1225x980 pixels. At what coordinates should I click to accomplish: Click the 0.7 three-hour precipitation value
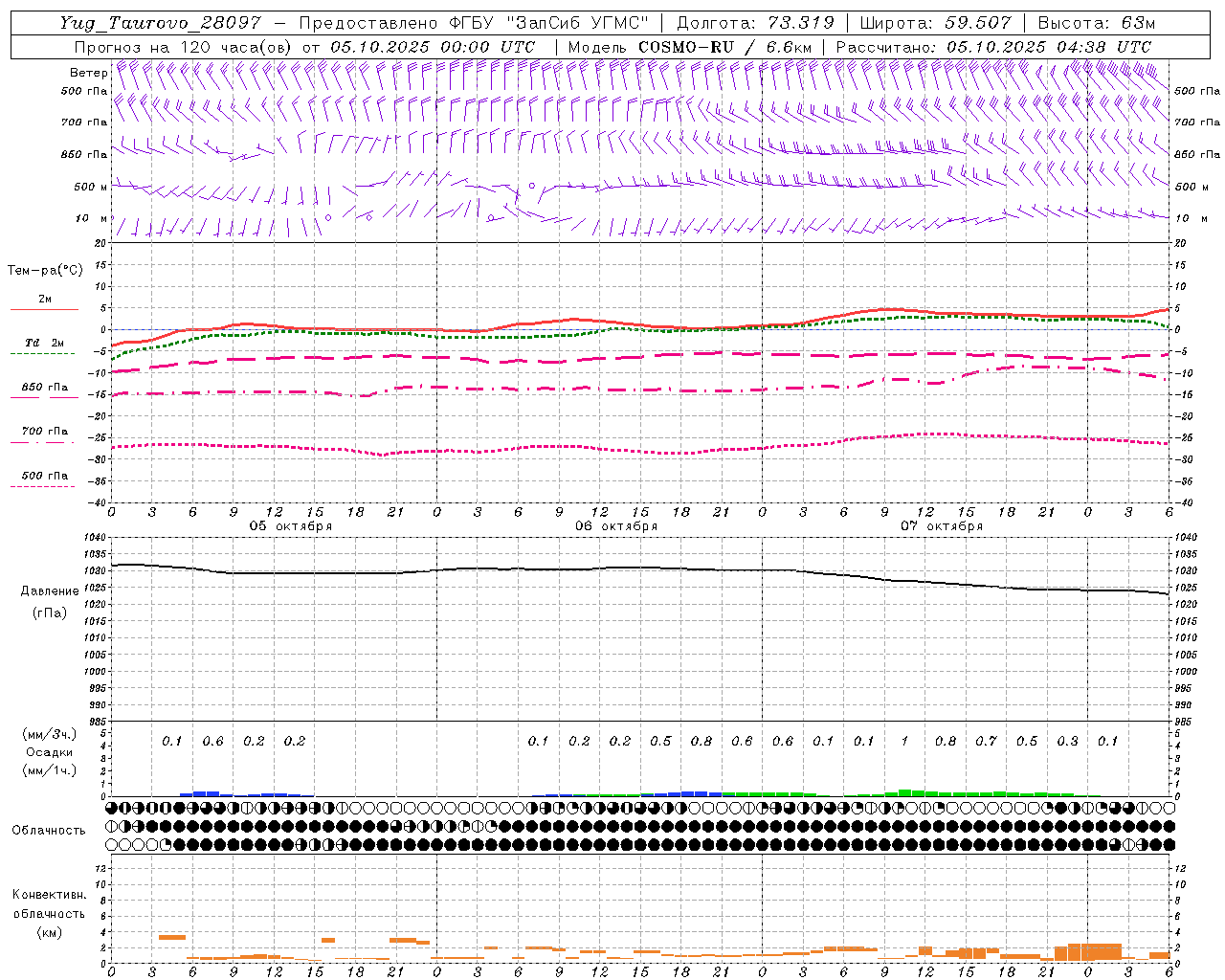(986, 741)
